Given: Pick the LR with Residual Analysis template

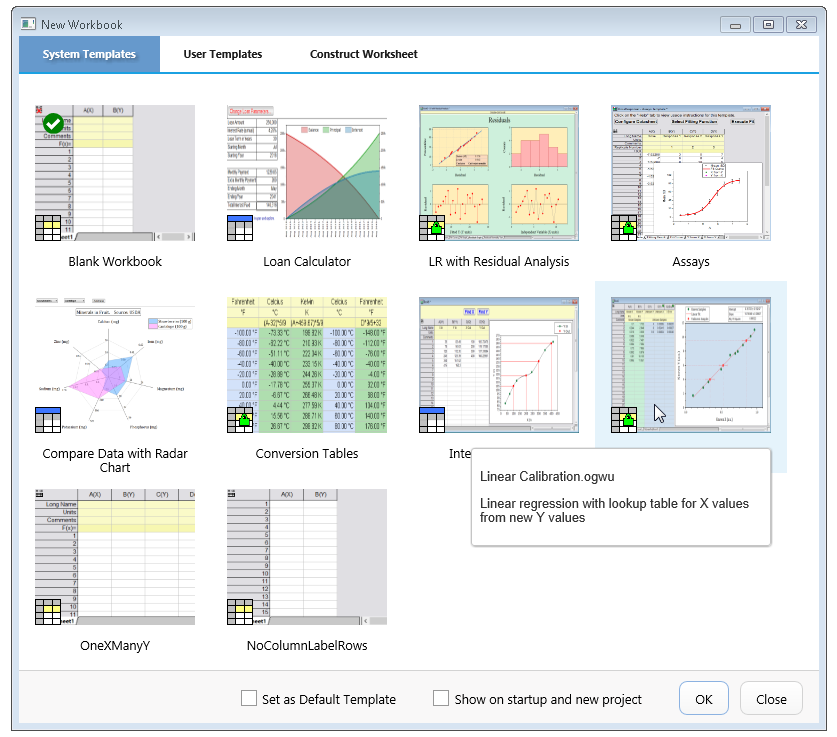Looking at the screenshot, I should point(499,173).
